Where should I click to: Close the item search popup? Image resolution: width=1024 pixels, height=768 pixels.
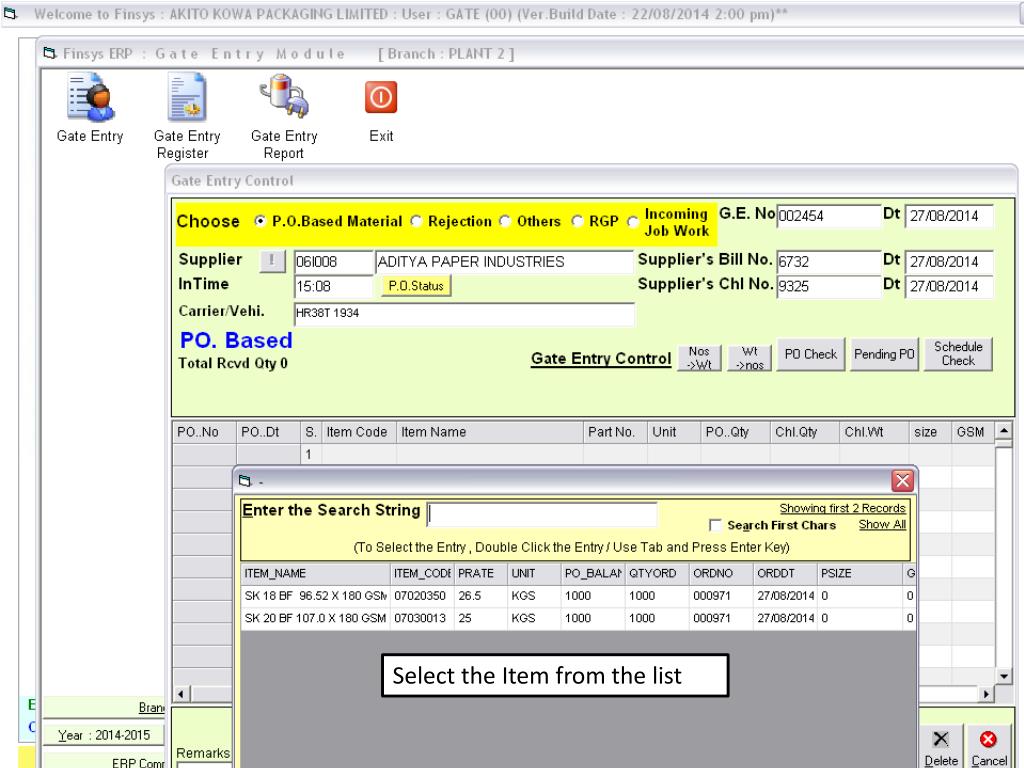[903, 480]
